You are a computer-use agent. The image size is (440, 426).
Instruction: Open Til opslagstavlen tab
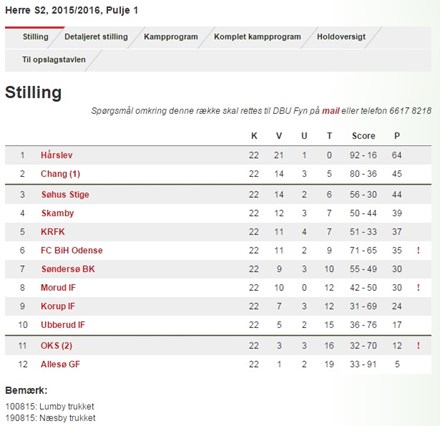54,60
